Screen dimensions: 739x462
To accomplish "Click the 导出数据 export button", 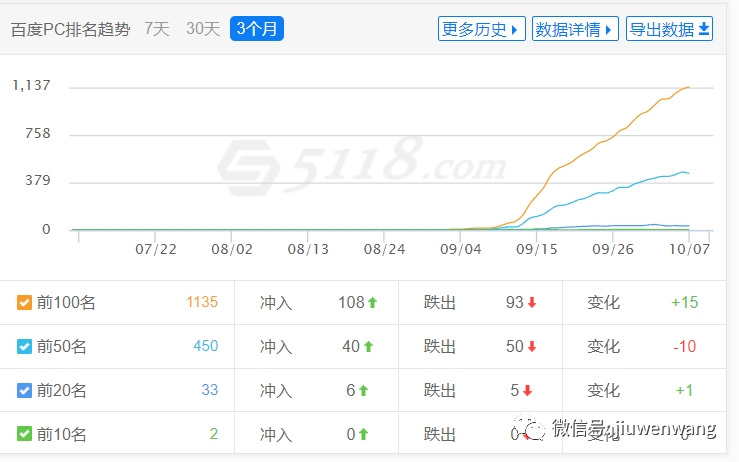I will click(x=669, y=29).
